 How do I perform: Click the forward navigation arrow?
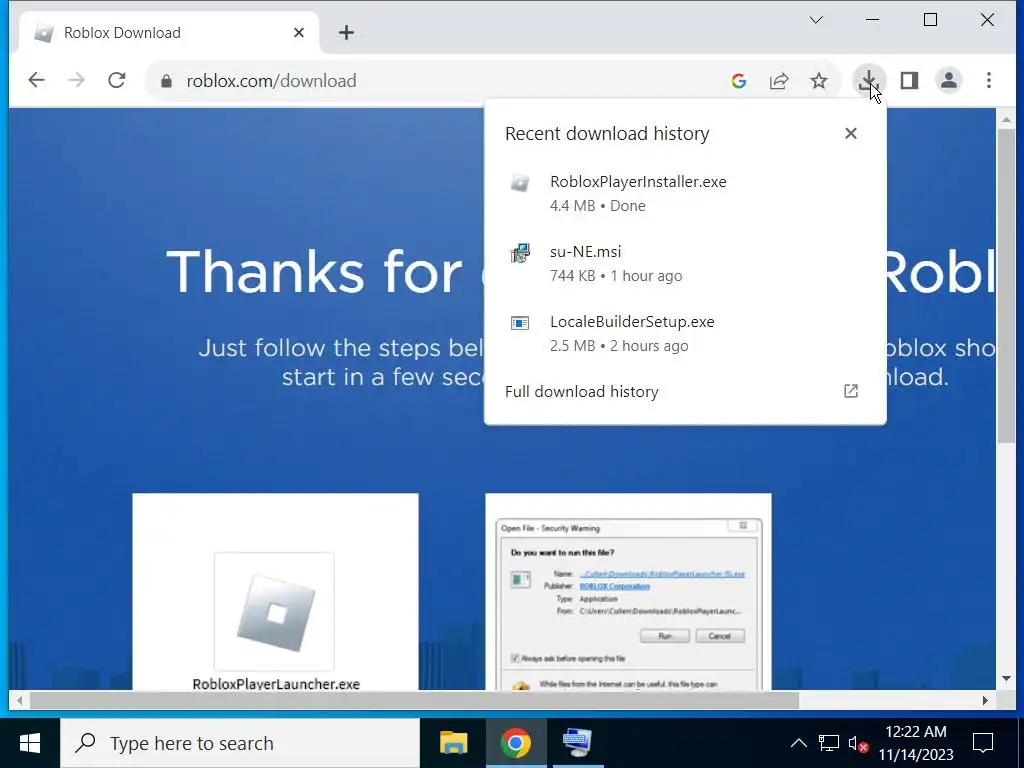click(76, 81)
